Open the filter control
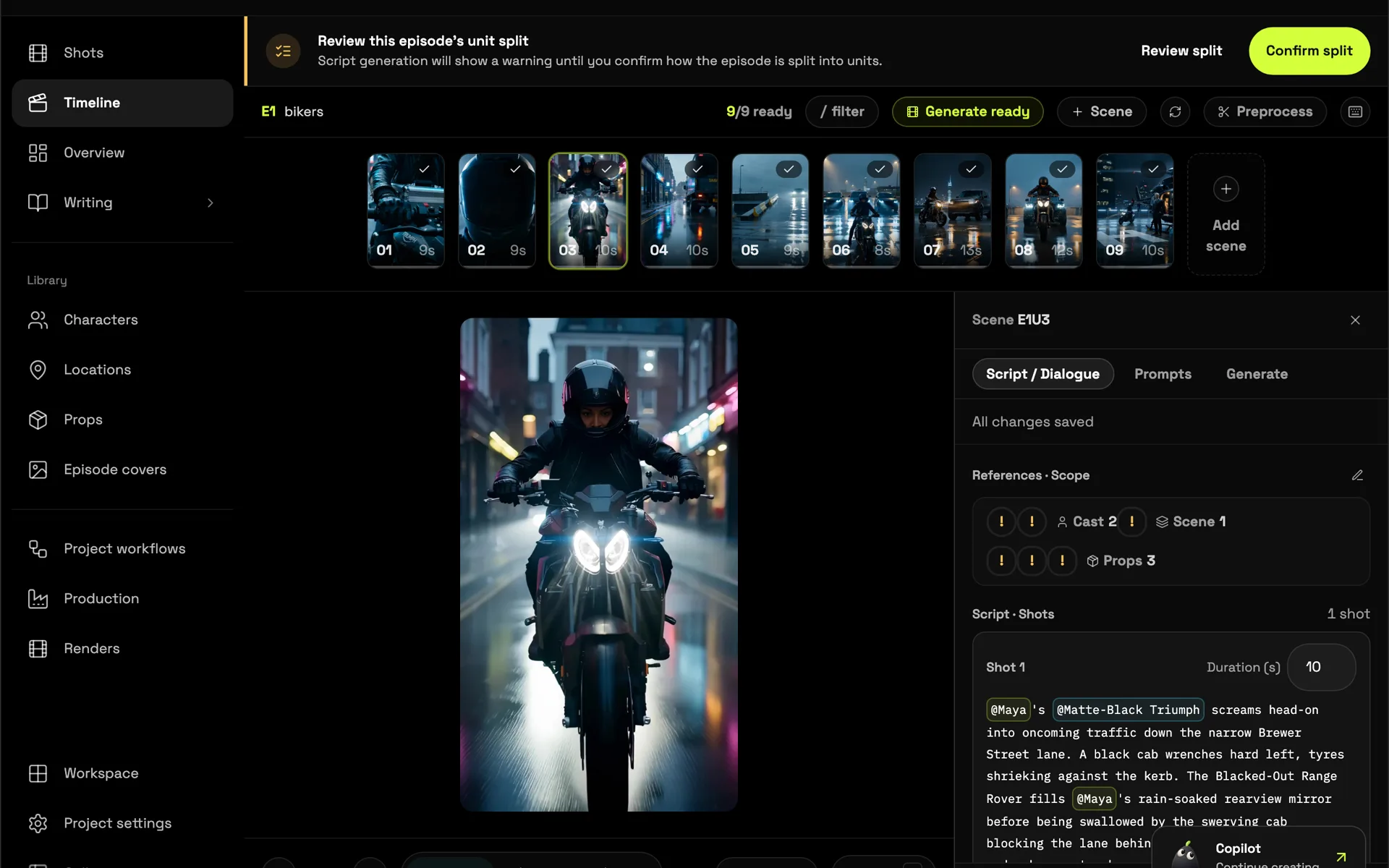The width and height of the screenshot is (1389, 868). (841, 111)
